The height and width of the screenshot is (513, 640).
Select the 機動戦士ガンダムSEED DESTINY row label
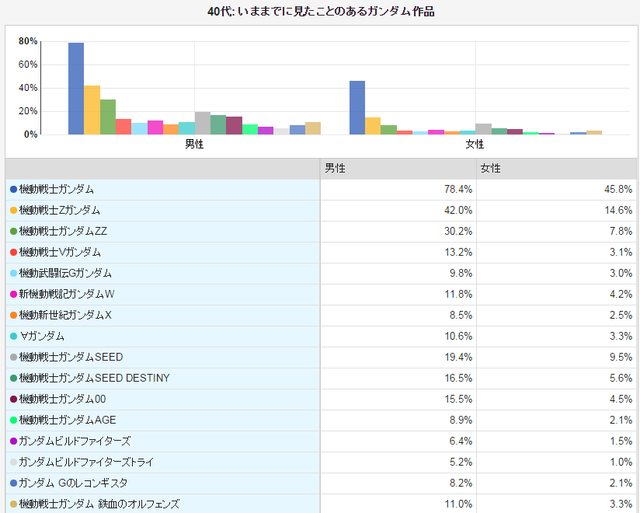point(94,378)
